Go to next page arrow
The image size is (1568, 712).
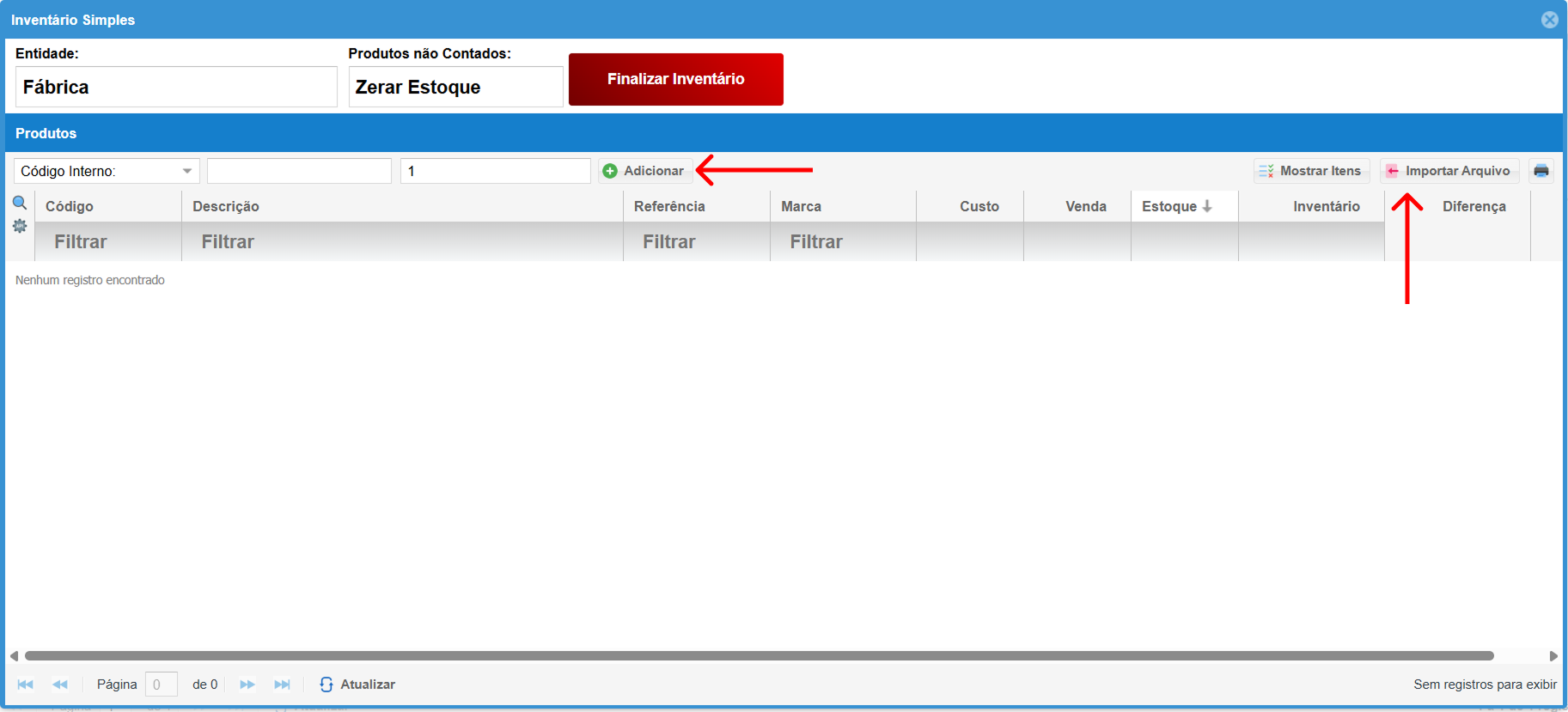click(x=247, y=685)
